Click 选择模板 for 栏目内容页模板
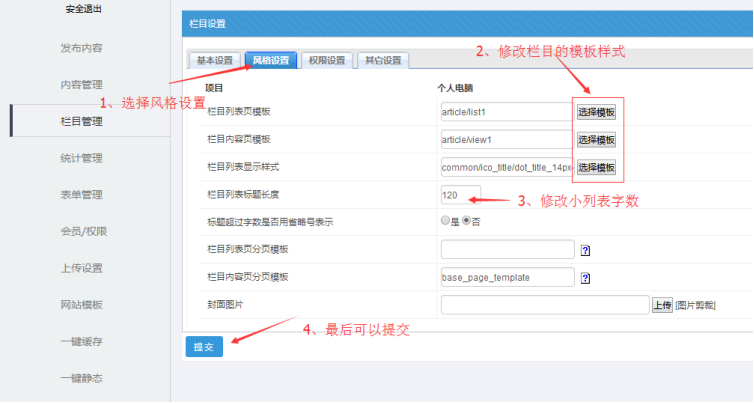The width and height of the screenshot is (754, 403). pyautogui.click(x=596, y=140)
